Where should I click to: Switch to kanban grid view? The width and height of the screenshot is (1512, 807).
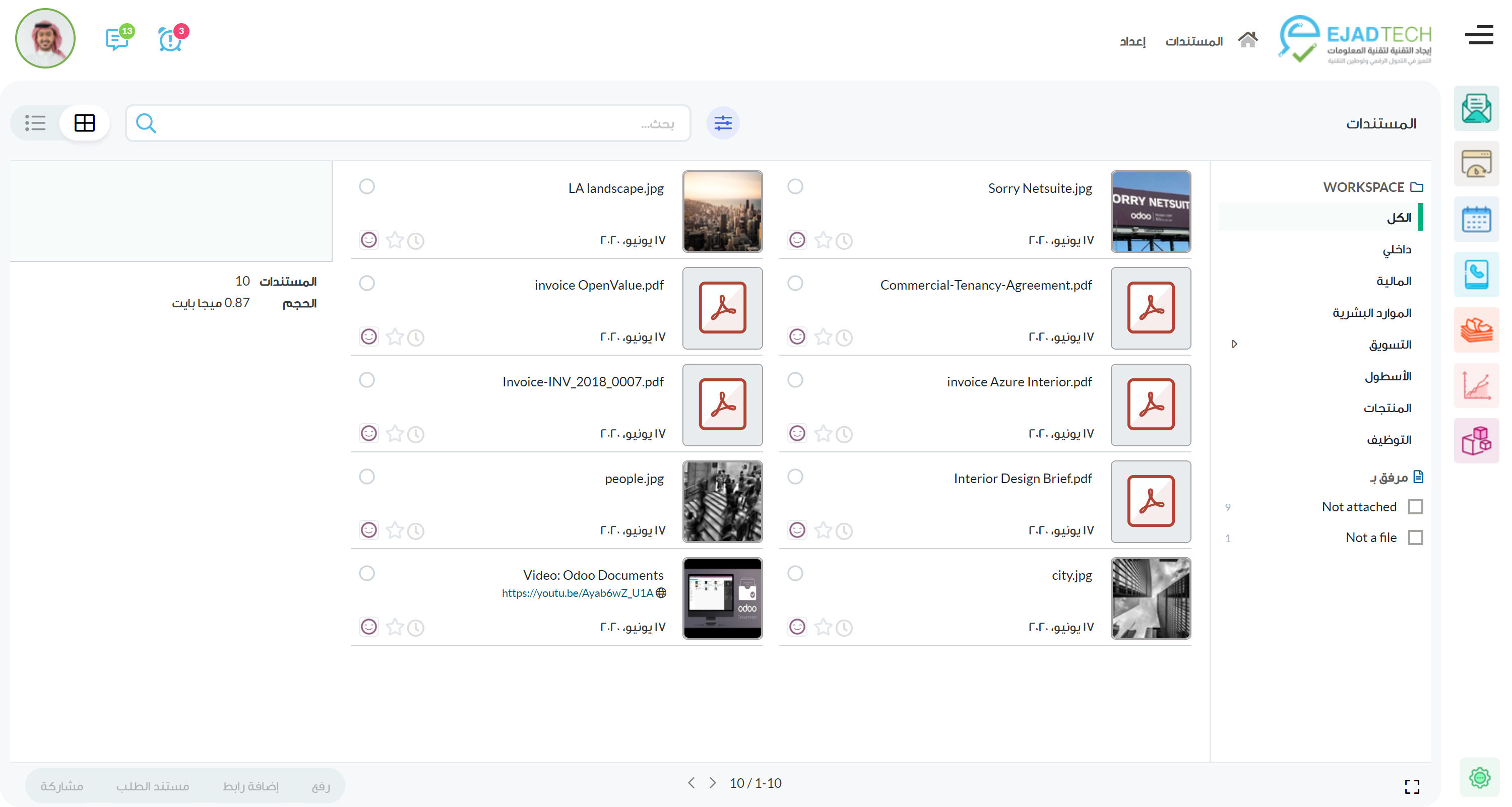pyautogui.click(x=85, y=123)
